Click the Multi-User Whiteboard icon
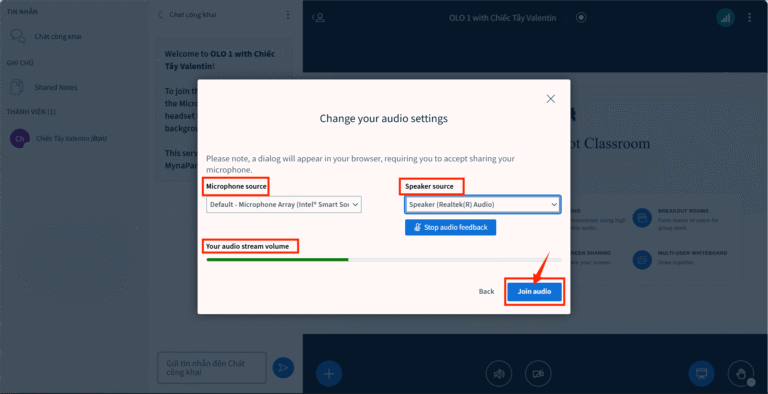This screenshot has width=768, height=394. 642,260
